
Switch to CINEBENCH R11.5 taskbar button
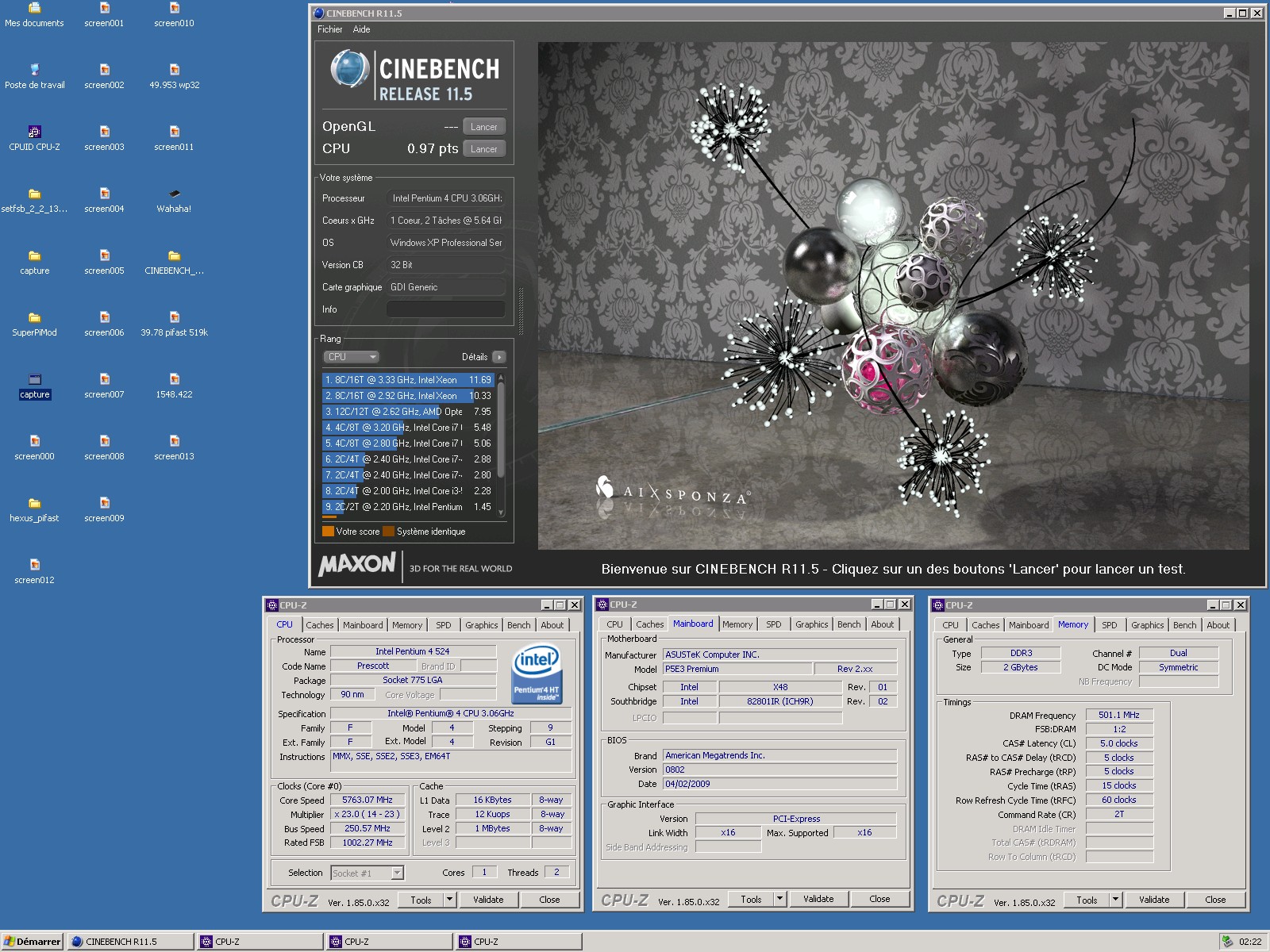[x=131, y=942]
